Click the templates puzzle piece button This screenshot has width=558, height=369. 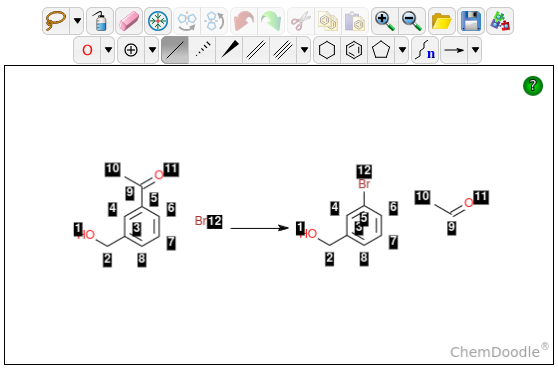(500, 21)
